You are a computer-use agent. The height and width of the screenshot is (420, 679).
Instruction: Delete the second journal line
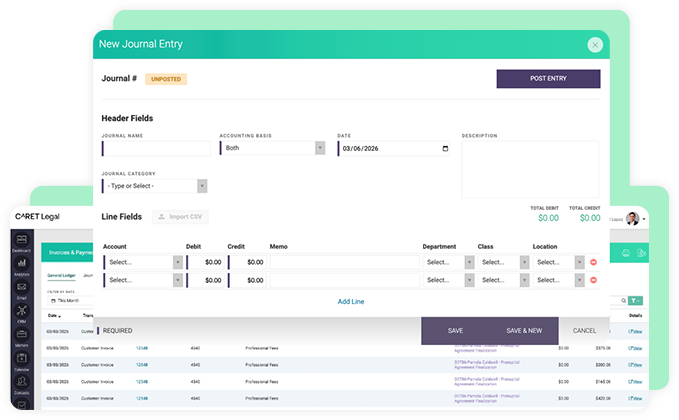point(594,280)
